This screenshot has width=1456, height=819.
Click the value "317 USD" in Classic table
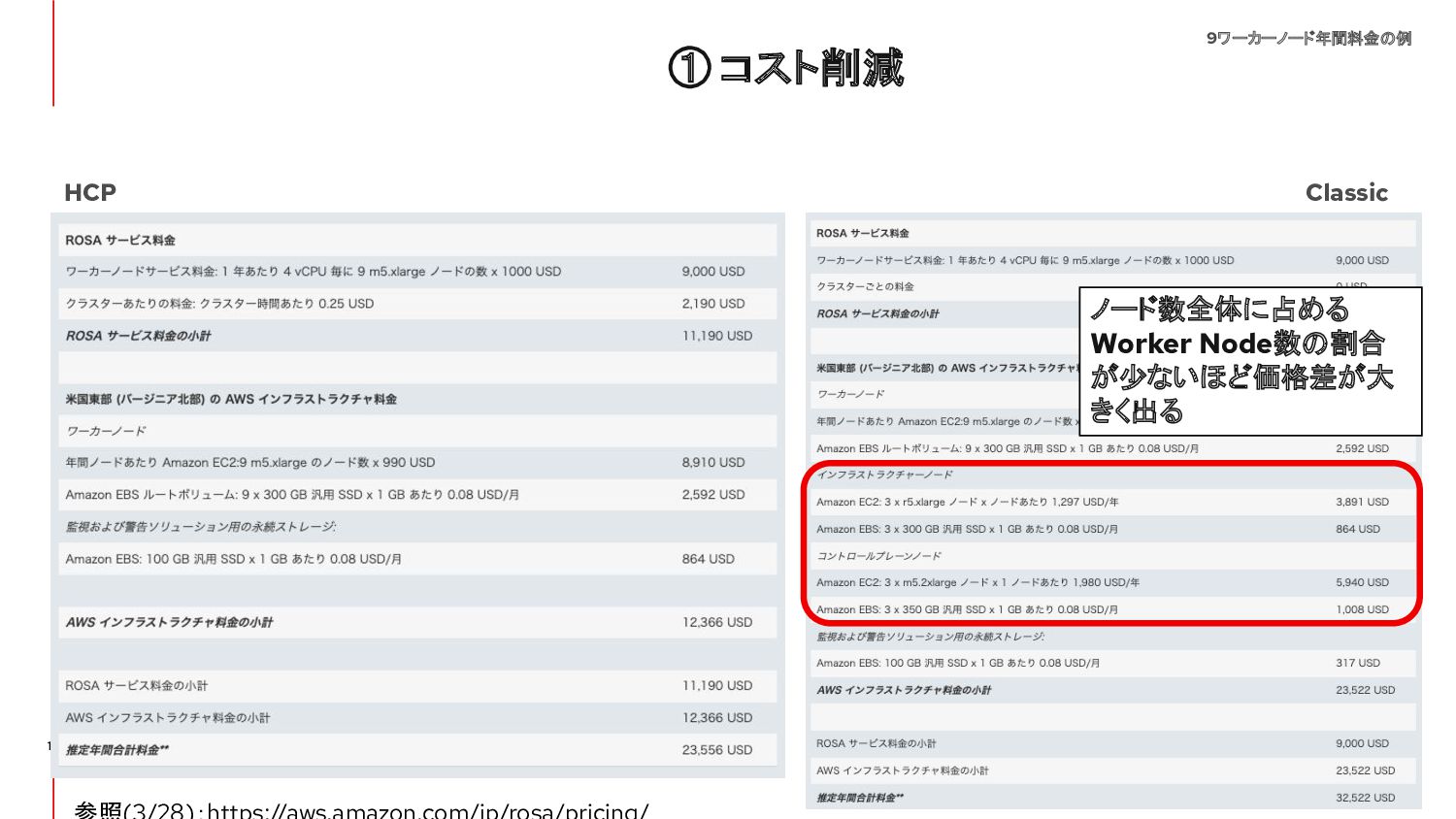1357,663
